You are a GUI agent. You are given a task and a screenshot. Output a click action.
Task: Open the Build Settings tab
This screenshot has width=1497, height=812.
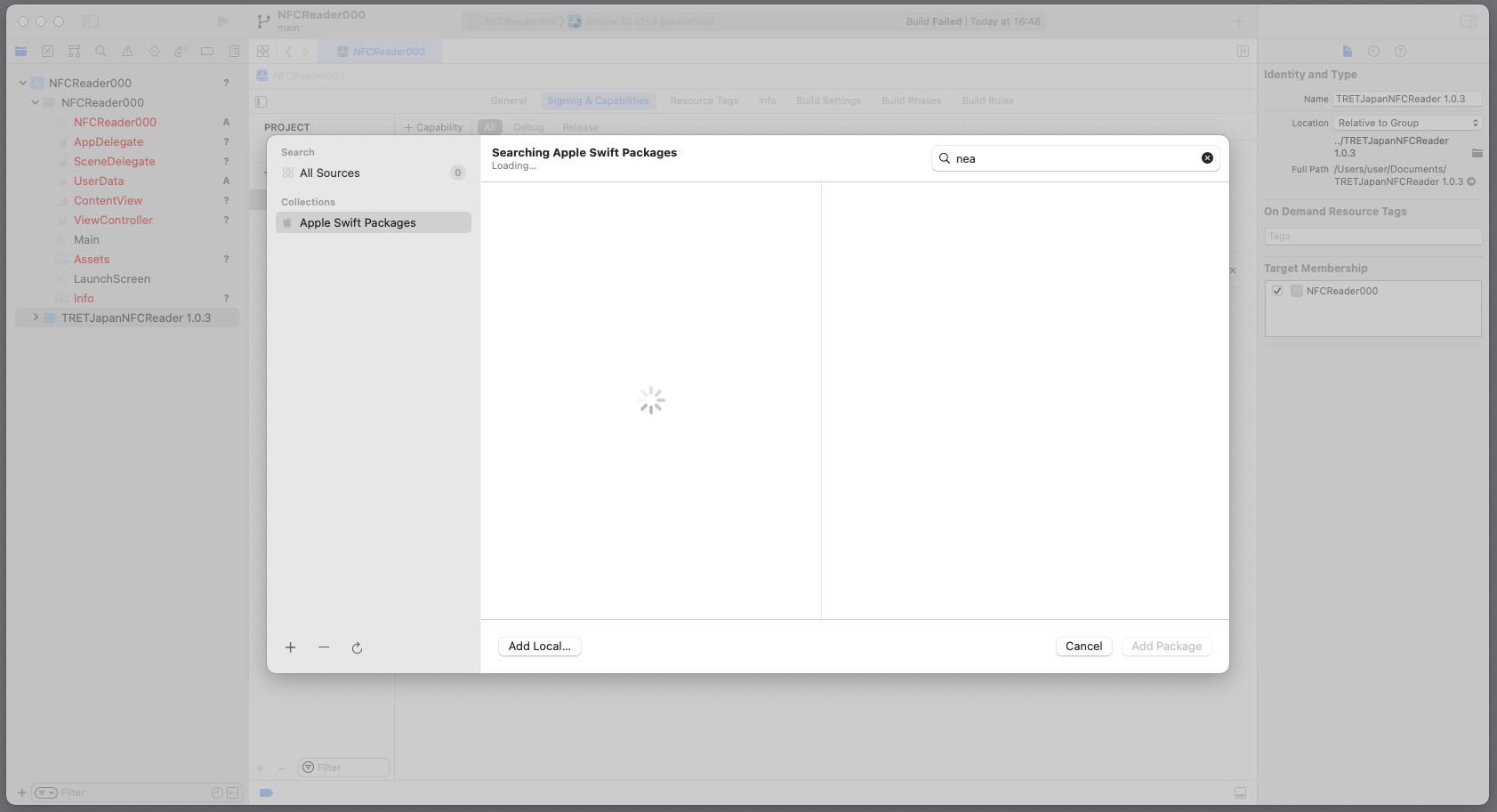(x=828, y=101)
